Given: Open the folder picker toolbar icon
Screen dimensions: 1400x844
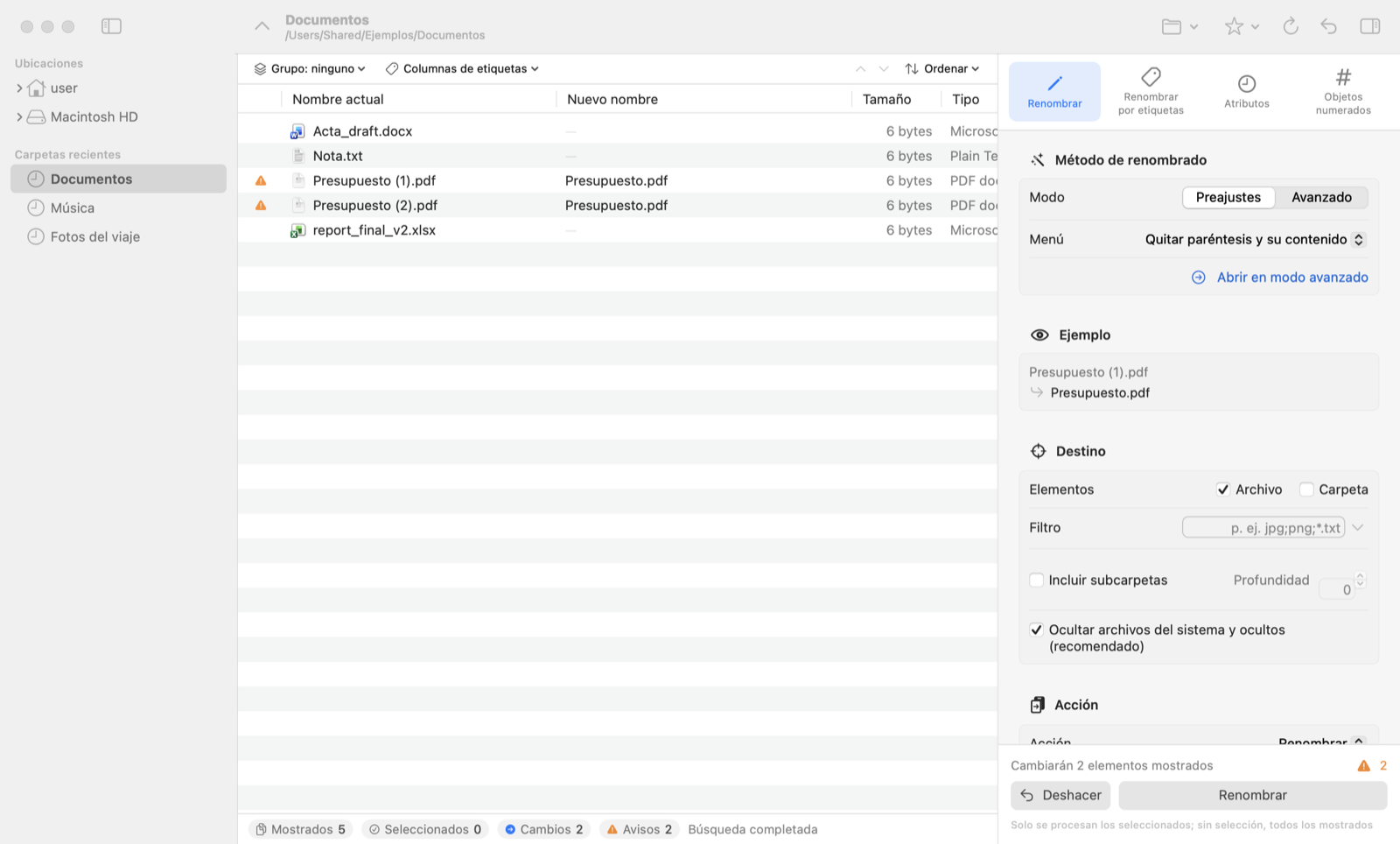Looking at the screenshot, I should [x=1179, y=26].
